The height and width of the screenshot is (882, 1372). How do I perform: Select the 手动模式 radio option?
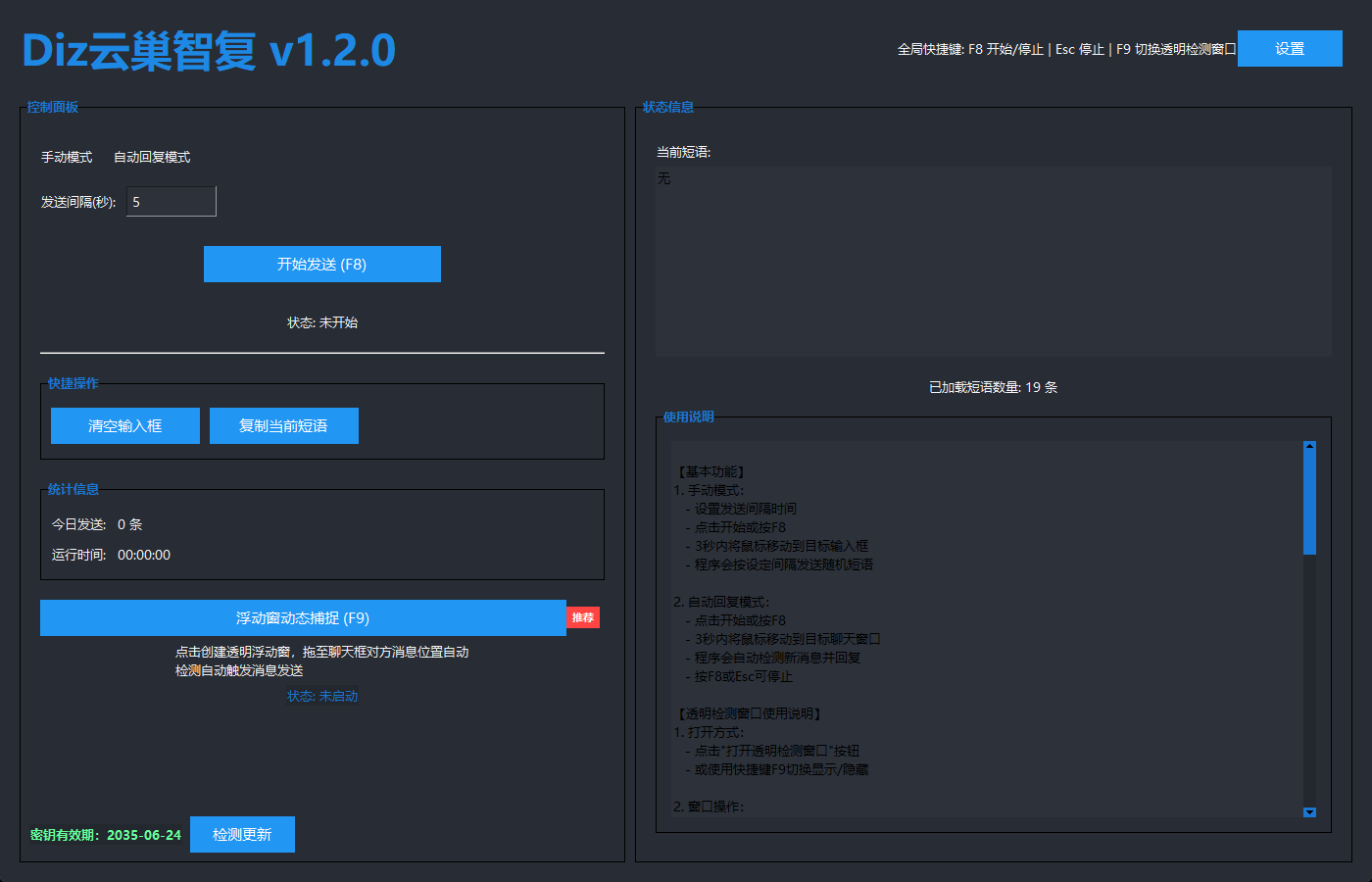point(66,157)
